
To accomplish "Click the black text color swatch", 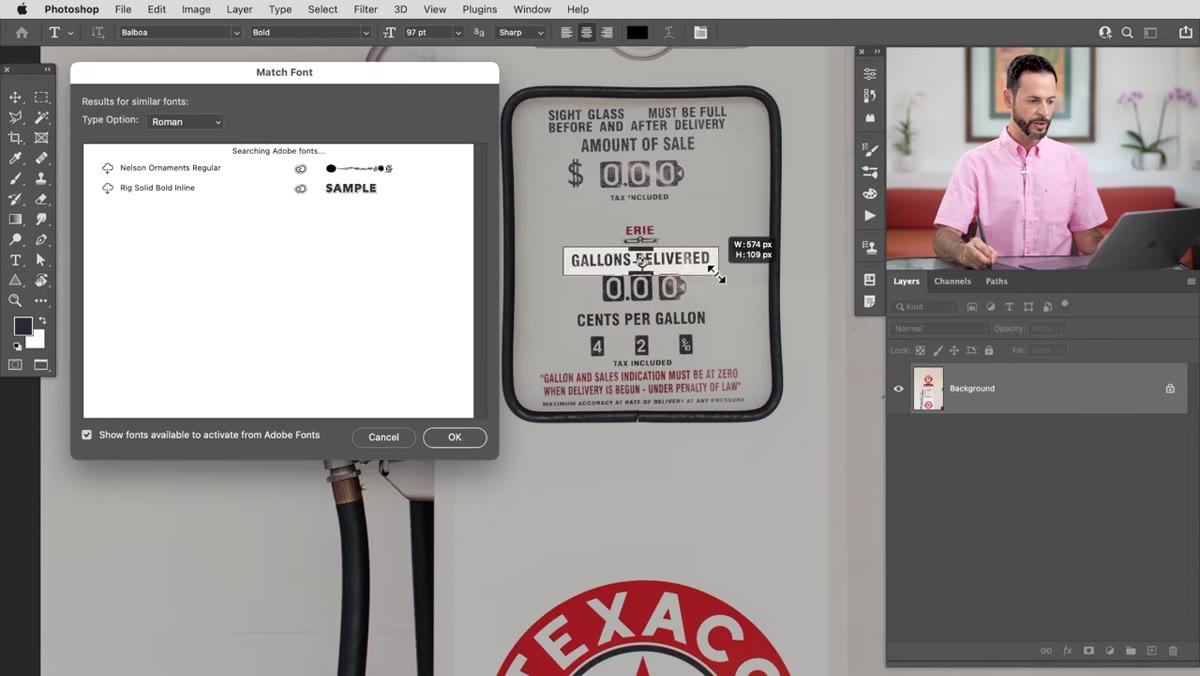I will pyautogui.click(x=638, y=32).
